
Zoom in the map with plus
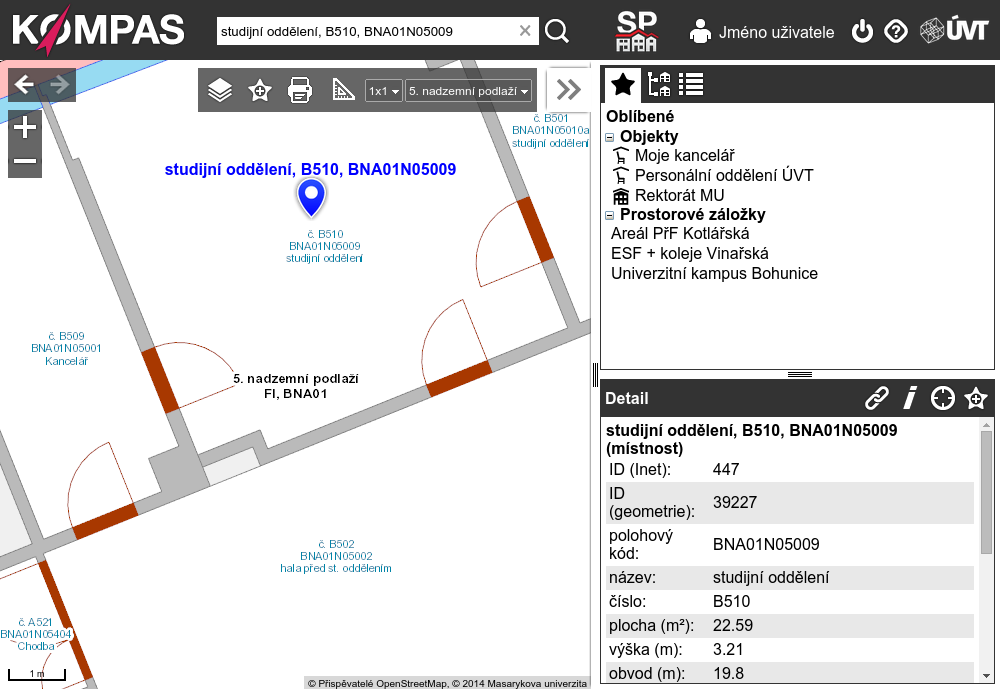pyautogui.click(x=25, y=127)
